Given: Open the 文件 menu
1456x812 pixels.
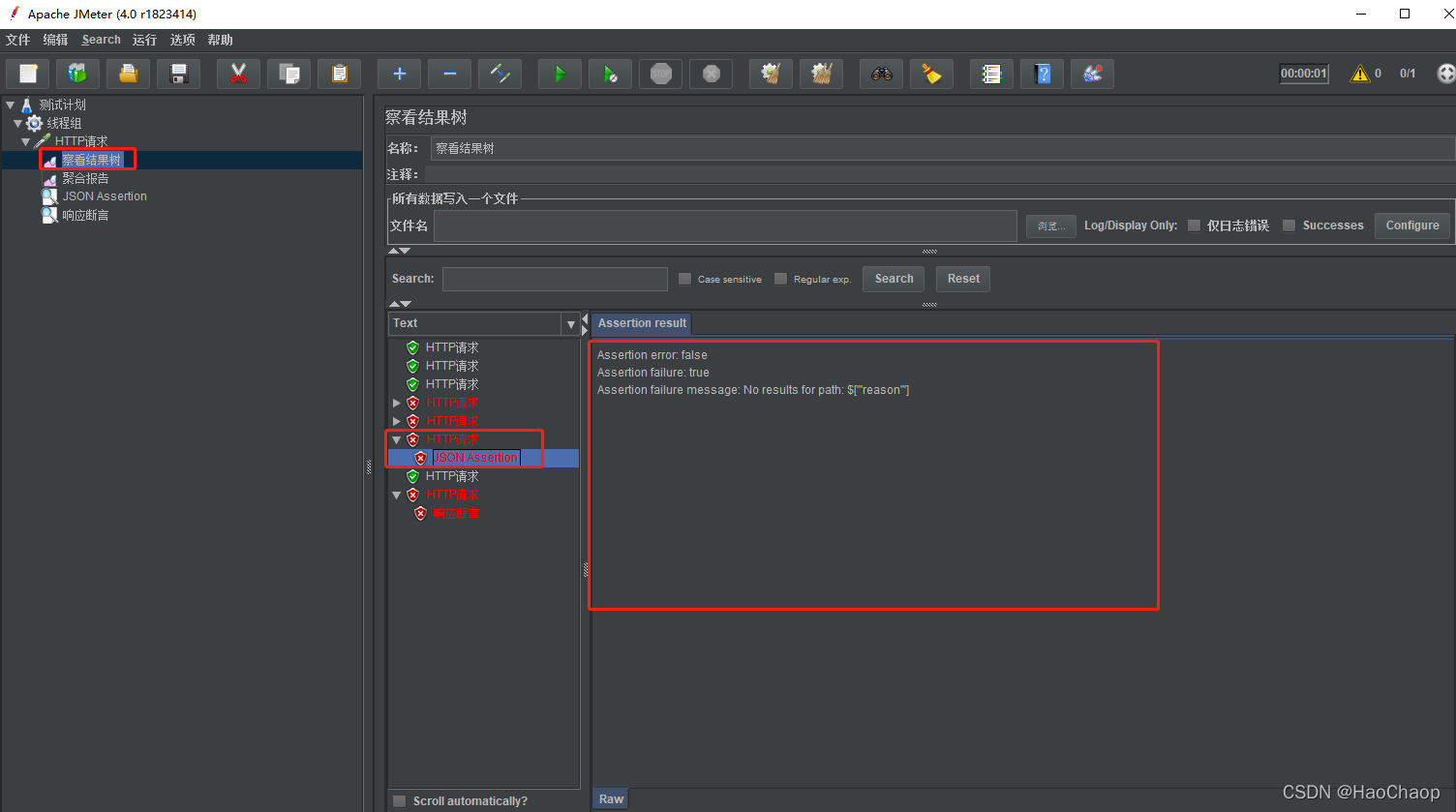Looking at the screenshot, I should coord(18,40).
